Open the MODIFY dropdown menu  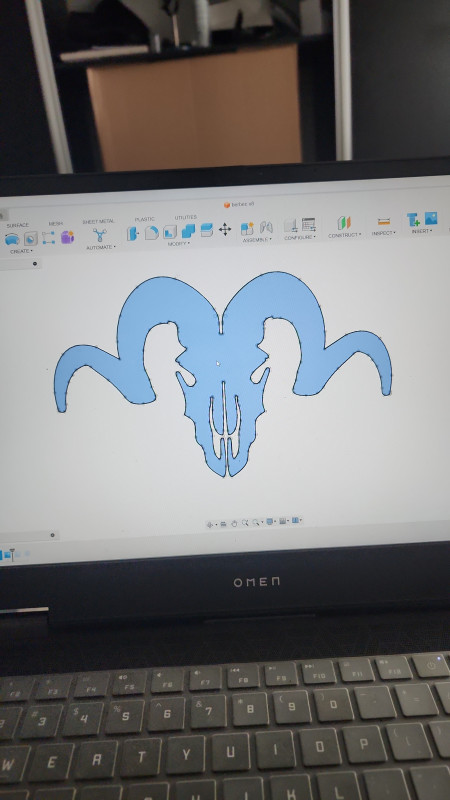click(178, 244)
